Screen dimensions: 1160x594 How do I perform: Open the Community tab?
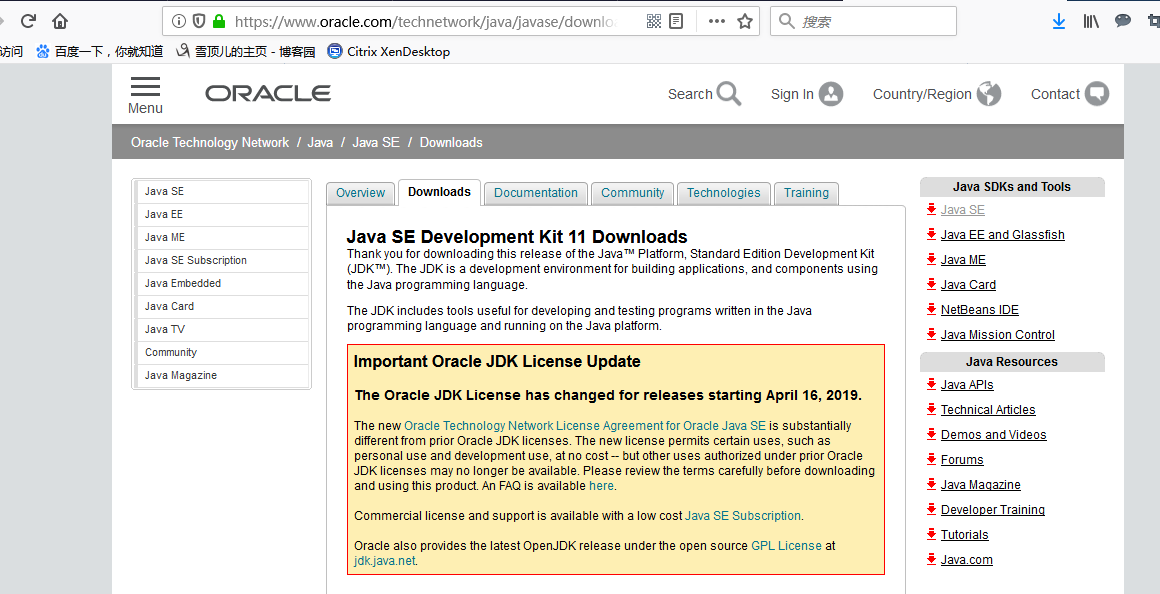click(633, 193)
